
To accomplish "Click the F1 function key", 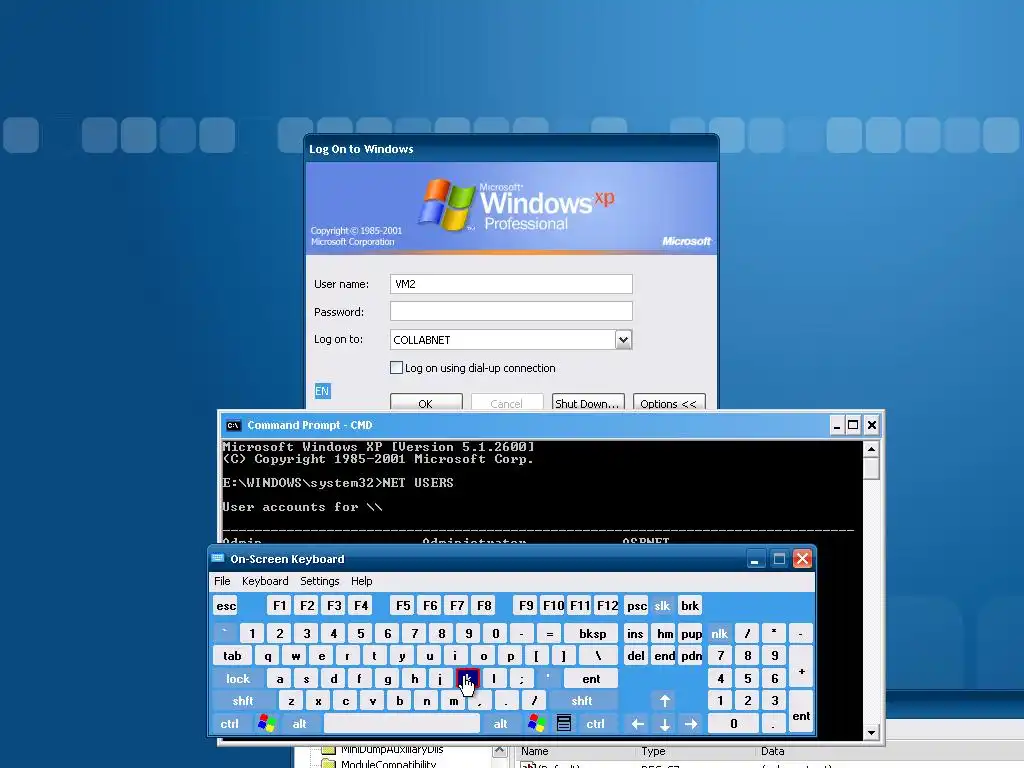I will point(280,605).
